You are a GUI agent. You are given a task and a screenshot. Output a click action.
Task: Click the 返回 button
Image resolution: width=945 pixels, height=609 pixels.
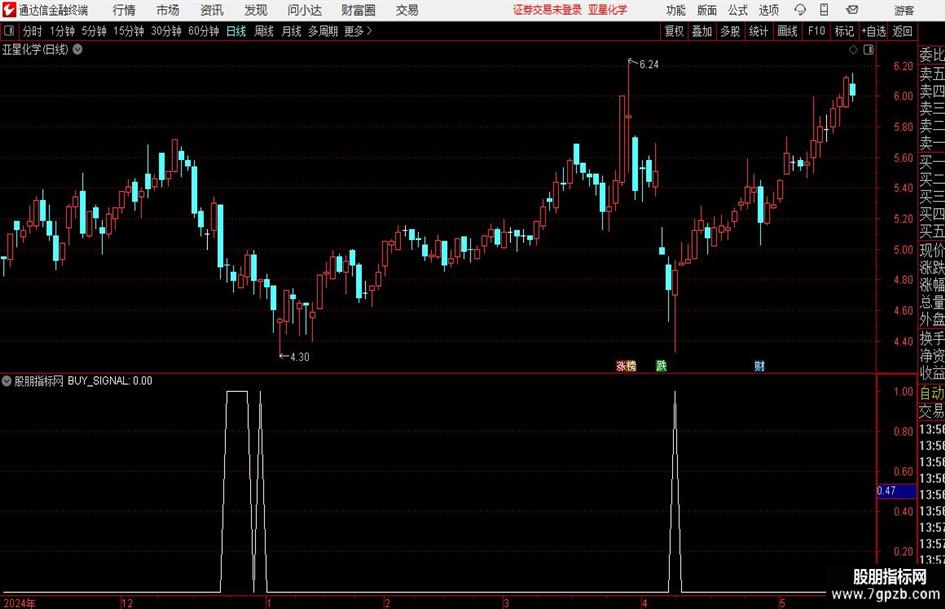pos(902,31)
